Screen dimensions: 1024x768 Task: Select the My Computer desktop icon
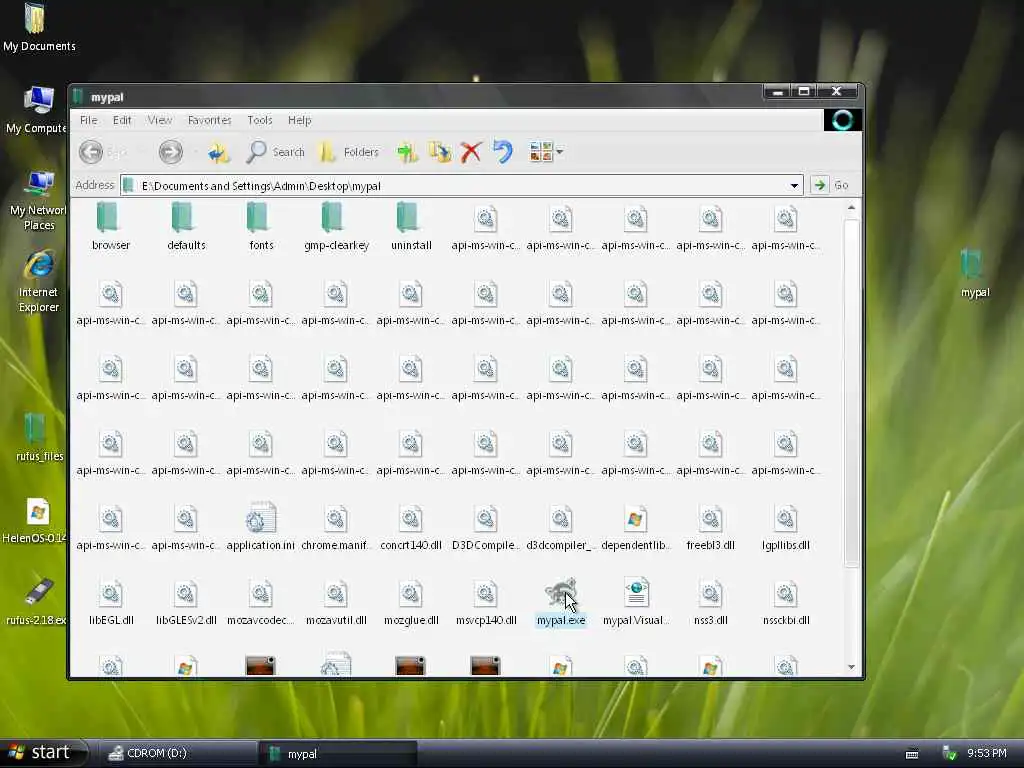pos(37,110)
